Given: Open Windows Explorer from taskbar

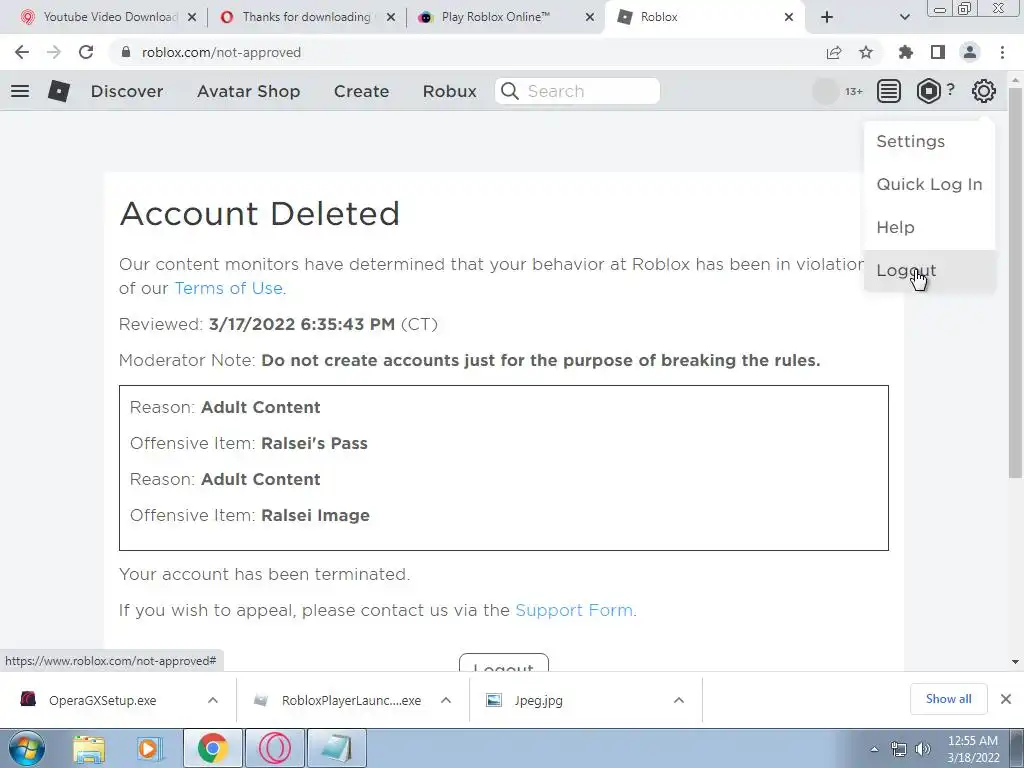Looking at the screenshot, I should coord(89,748).
